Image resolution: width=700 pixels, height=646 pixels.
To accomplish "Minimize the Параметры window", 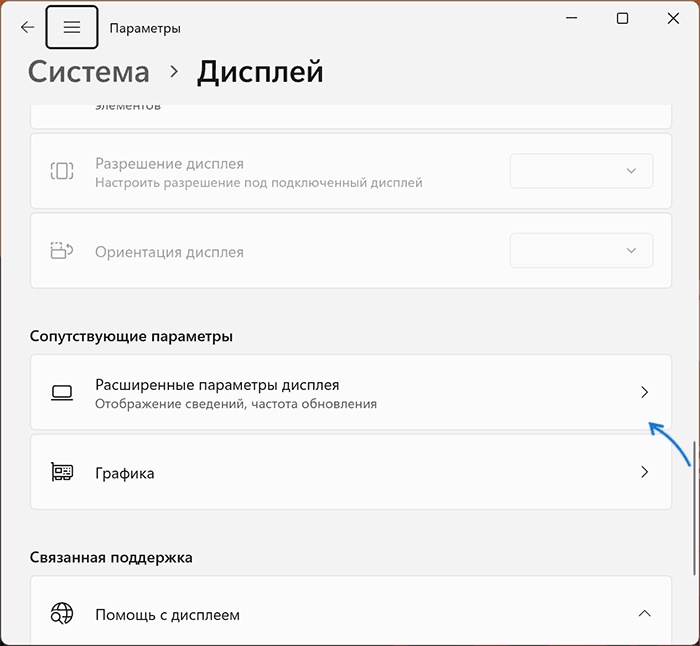I will pyautogui.click(x=572, y=18).
